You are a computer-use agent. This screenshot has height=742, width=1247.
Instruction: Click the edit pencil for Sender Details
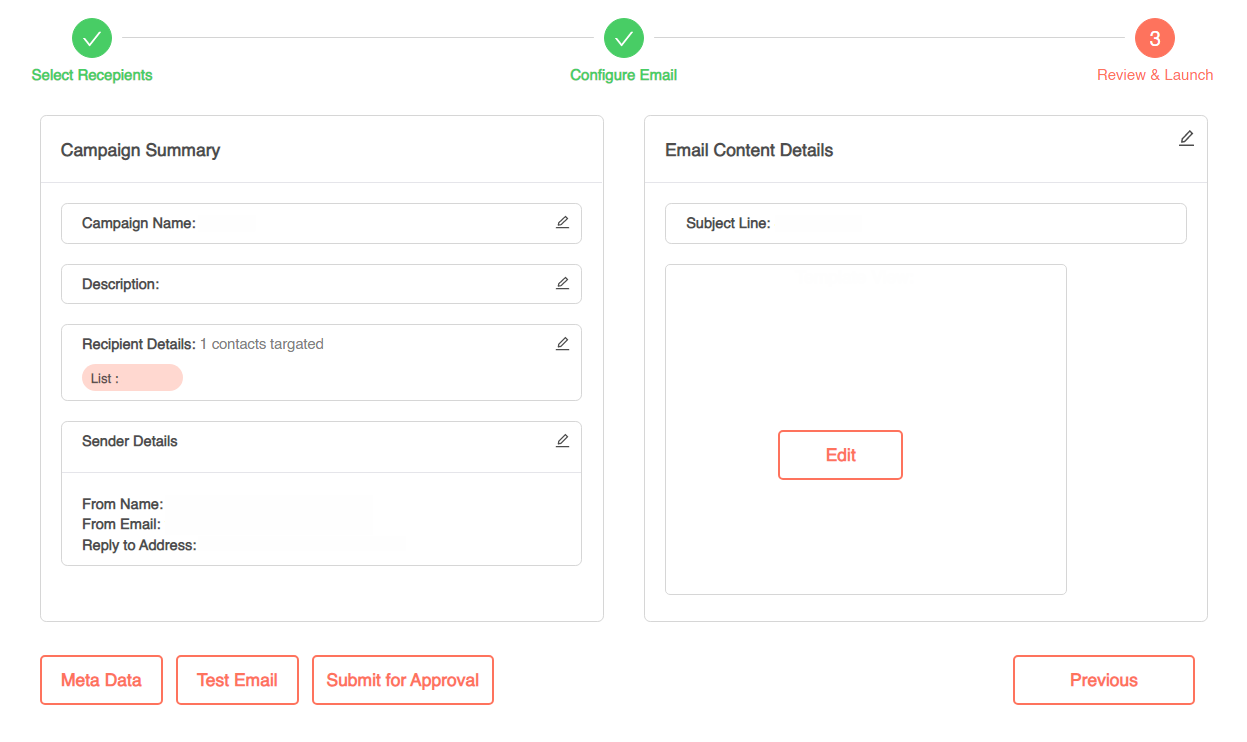pyautogui.click(x=562, y=440)
